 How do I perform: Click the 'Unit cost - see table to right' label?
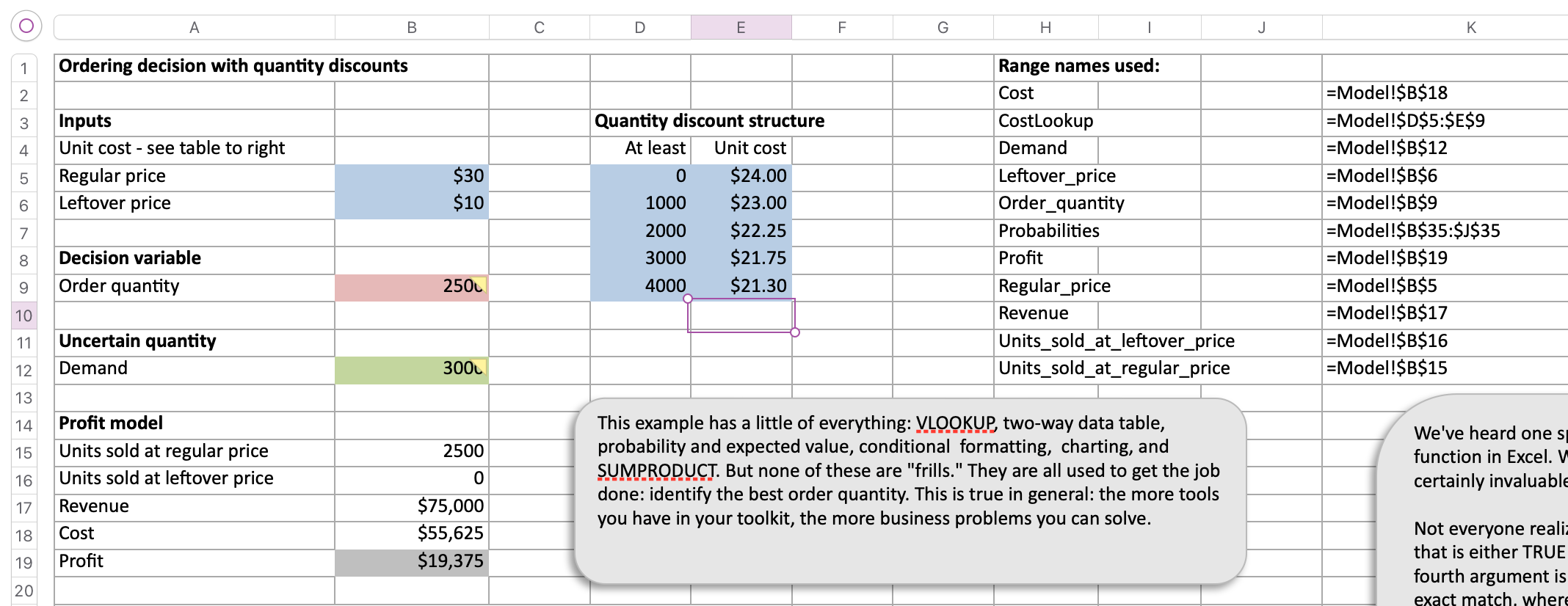172,148
